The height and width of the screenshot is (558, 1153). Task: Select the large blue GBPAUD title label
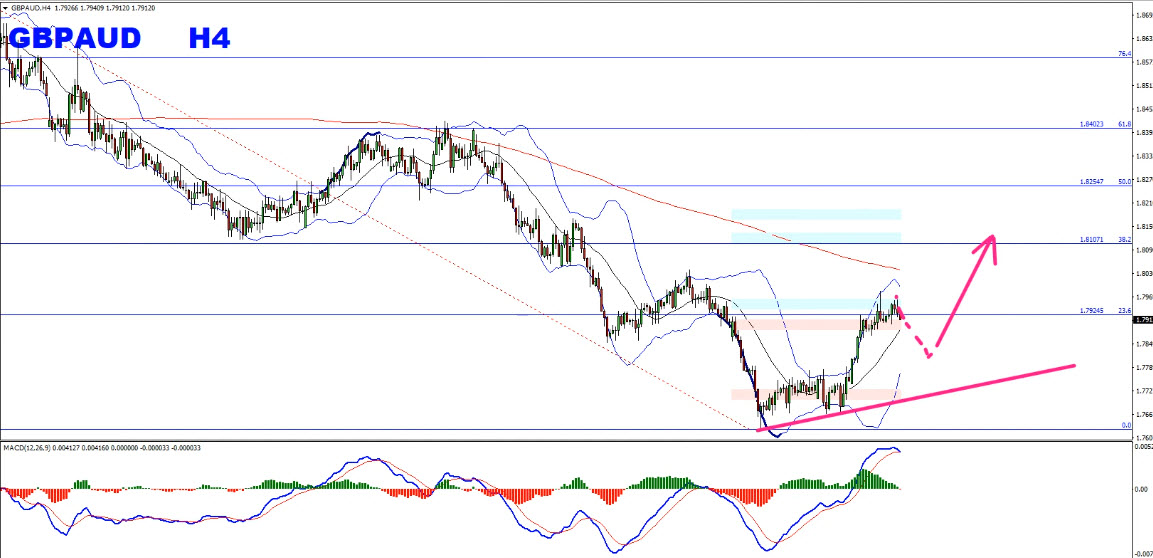coord(80,39)
